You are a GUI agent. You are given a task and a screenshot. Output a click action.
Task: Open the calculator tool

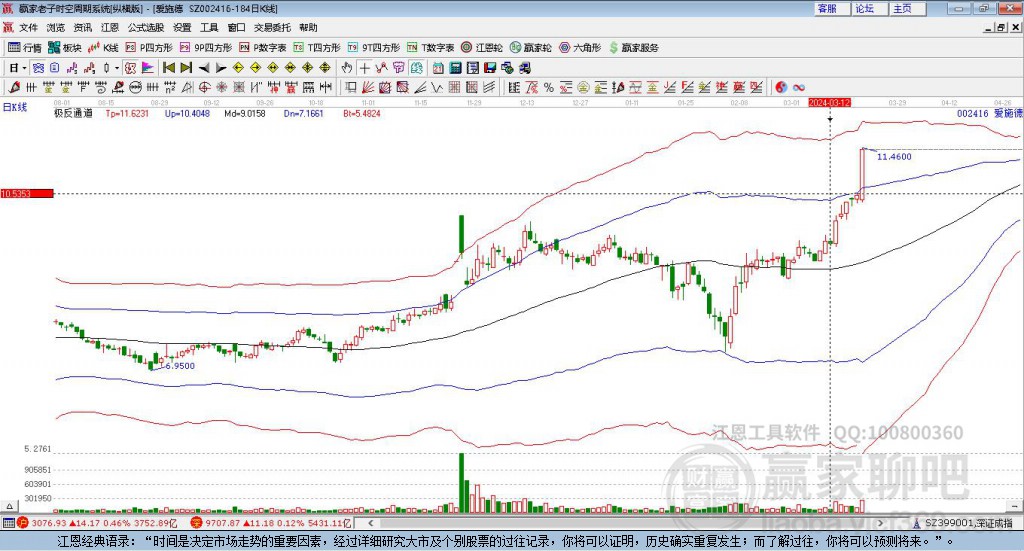click(455, 68)
